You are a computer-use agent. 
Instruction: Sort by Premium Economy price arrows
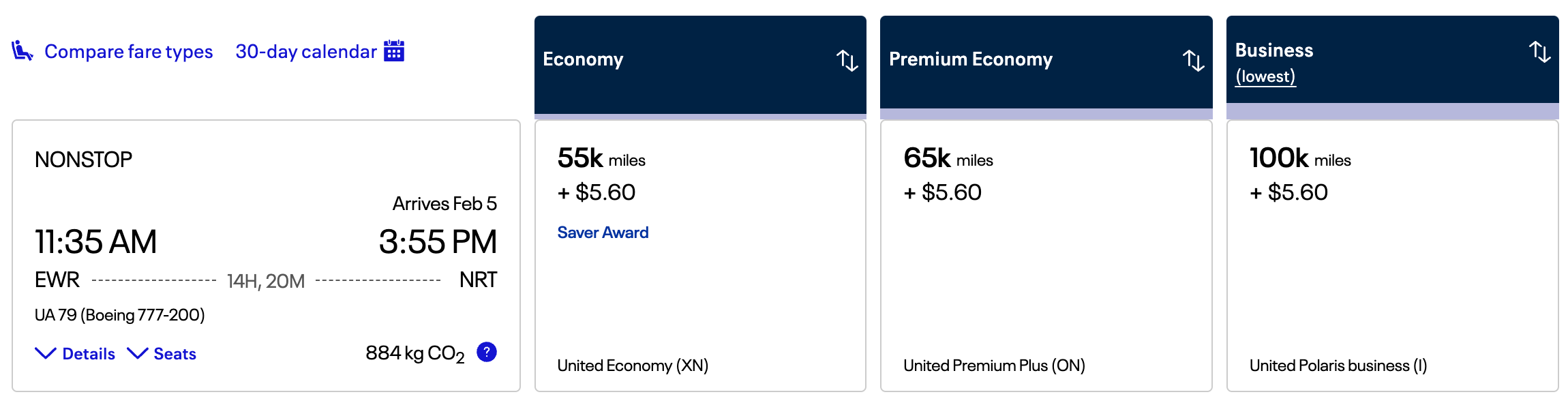(x=1193, y=60)
